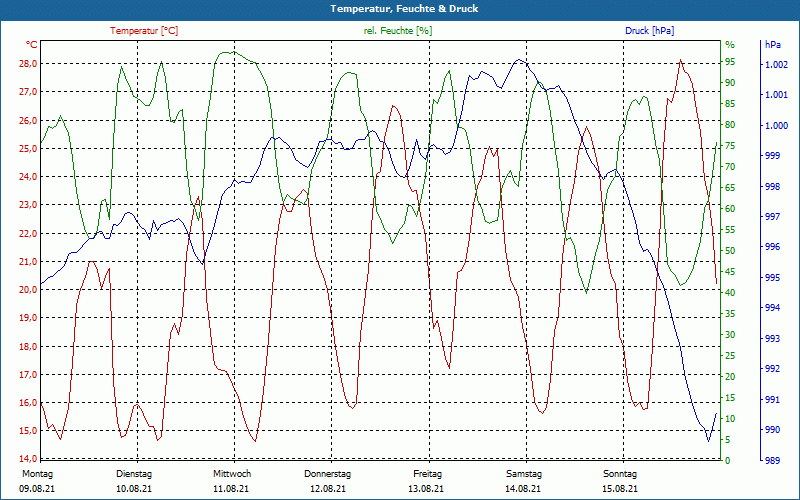Click the 28,0 temperature axis value
The width and height of the screenshot is (800, 500).
(x=28, y=64)
